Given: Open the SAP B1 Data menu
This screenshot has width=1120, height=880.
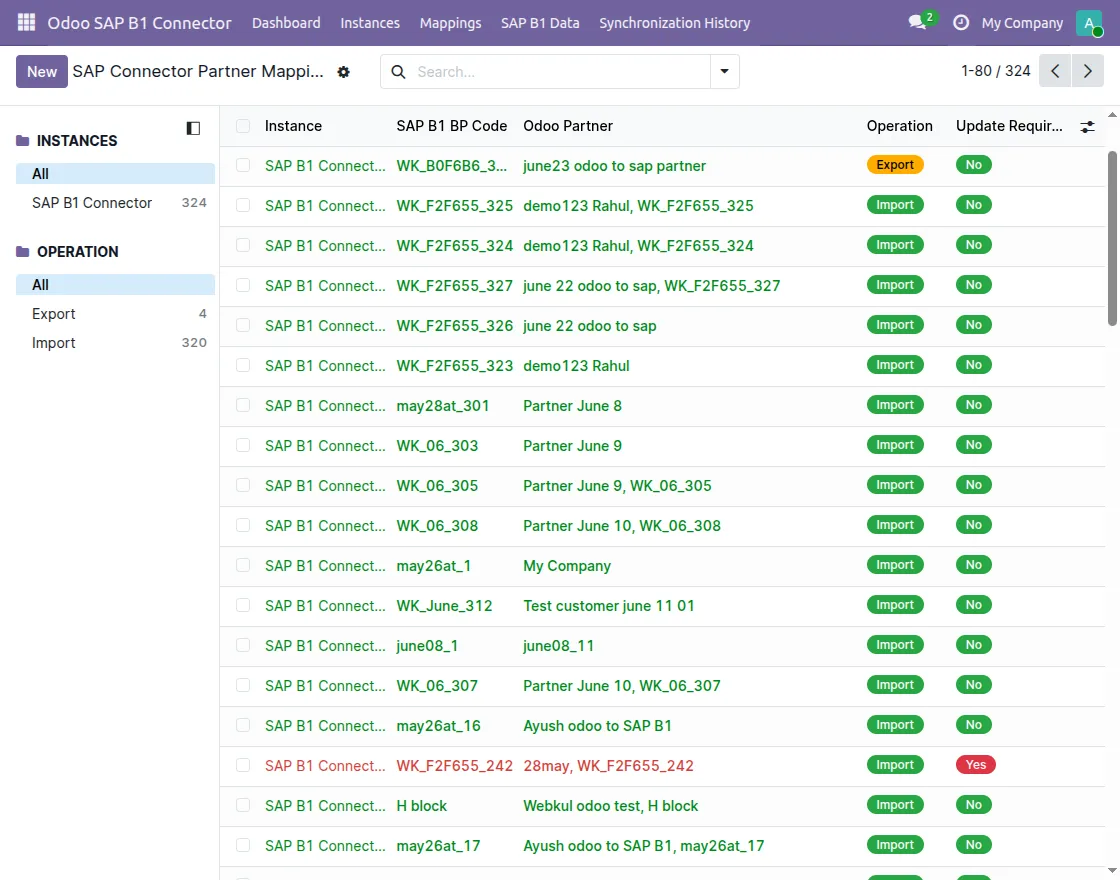Looking at the screenshot, I should click(540, 23).
